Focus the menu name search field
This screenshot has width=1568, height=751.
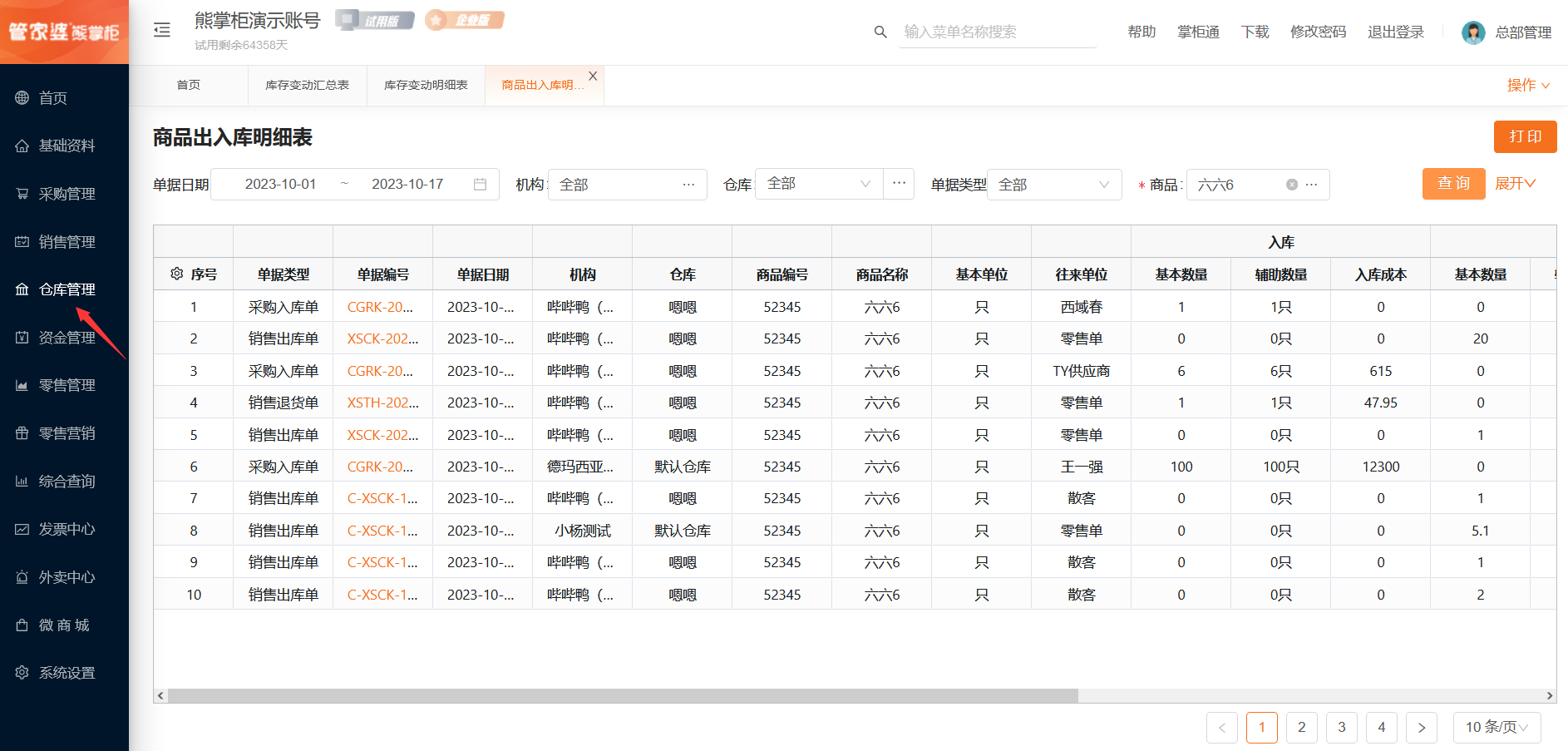pyautogui.click(x=998, y=32)
